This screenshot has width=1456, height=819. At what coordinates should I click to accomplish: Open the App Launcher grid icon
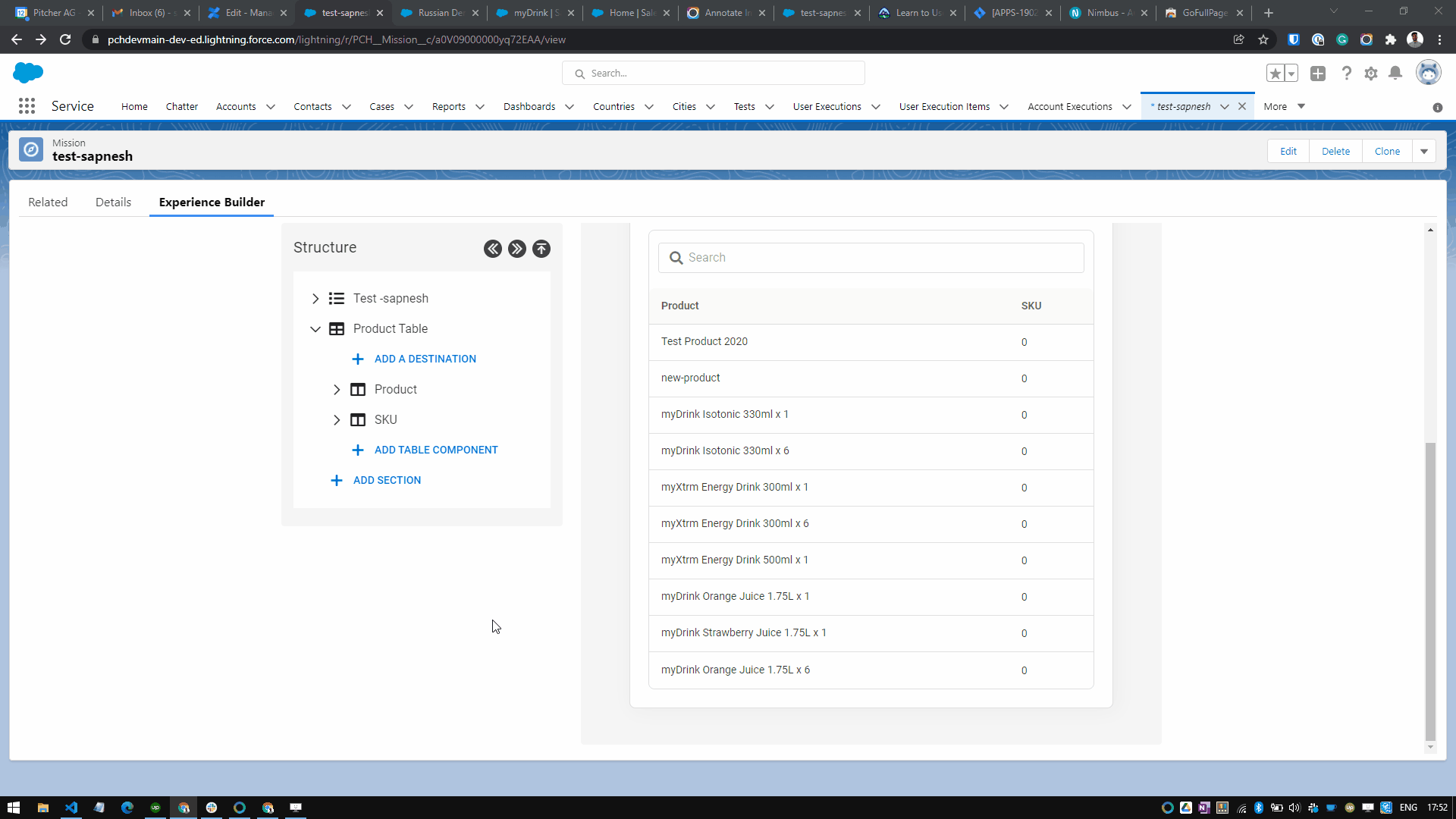27,106
